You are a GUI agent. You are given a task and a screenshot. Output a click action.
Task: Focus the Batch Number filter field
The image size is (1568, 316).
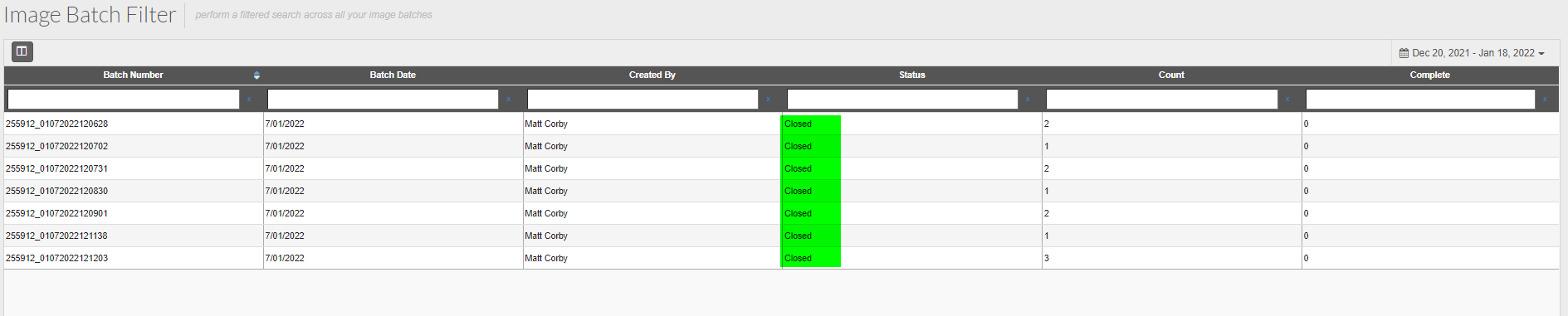point(124,100)
